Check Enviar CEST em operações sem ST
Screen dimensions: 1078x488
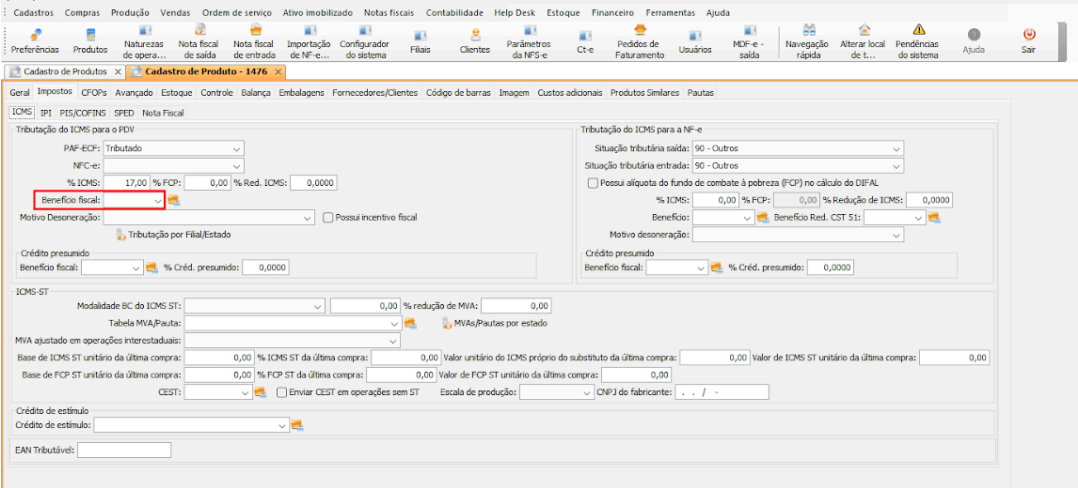(x=281, y=392)
